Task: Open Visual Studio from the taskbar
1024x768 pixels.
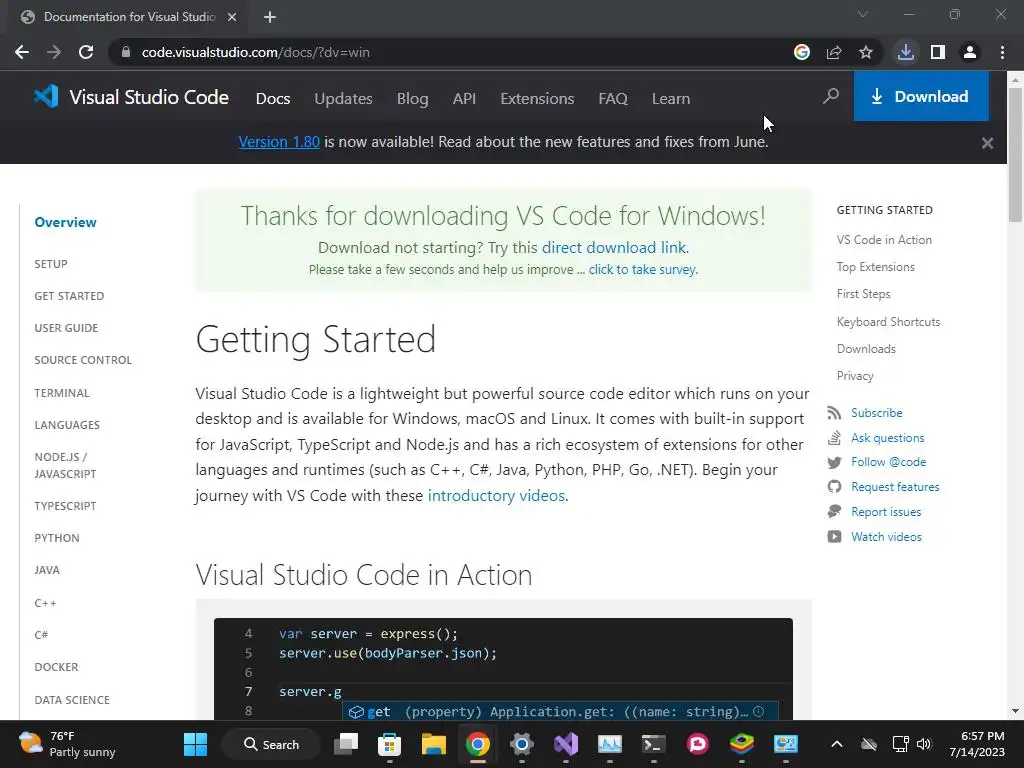Action: coord(566,744)
